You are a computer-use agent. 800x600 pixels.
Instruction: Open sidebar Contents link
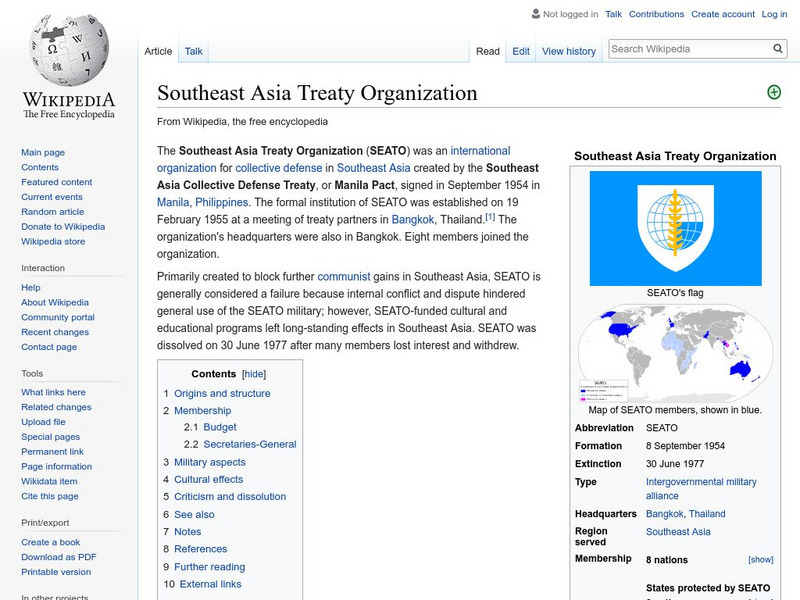[40, 167]
